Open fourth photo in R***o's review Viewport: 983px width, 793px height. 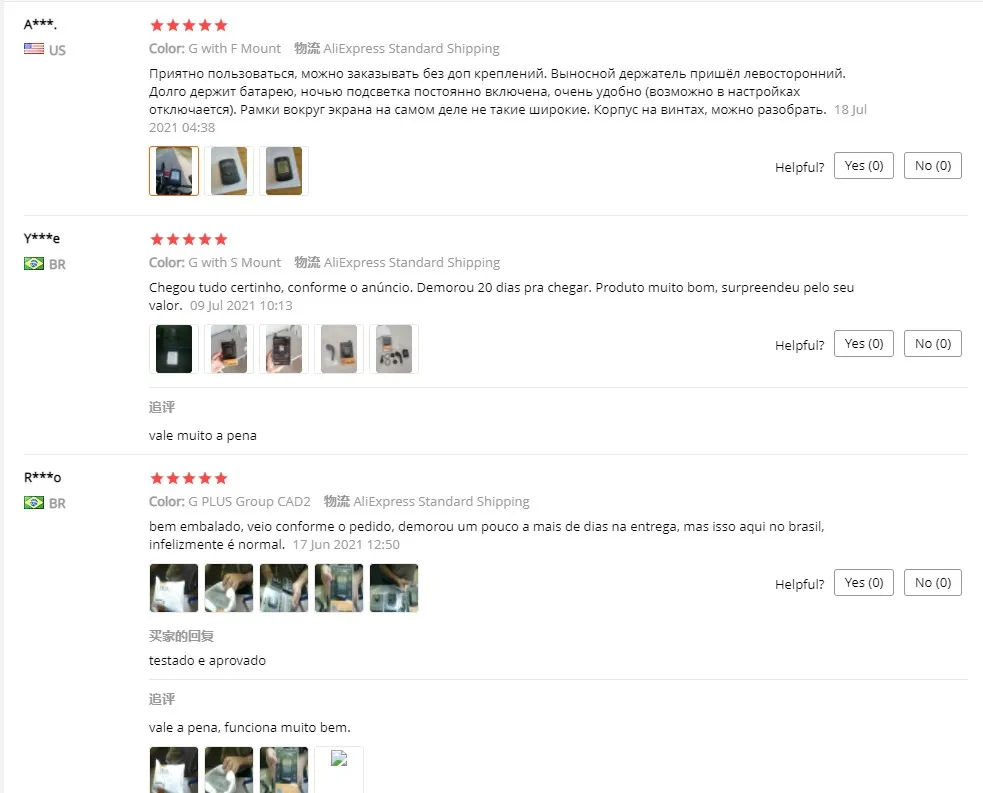click(339, 588)
